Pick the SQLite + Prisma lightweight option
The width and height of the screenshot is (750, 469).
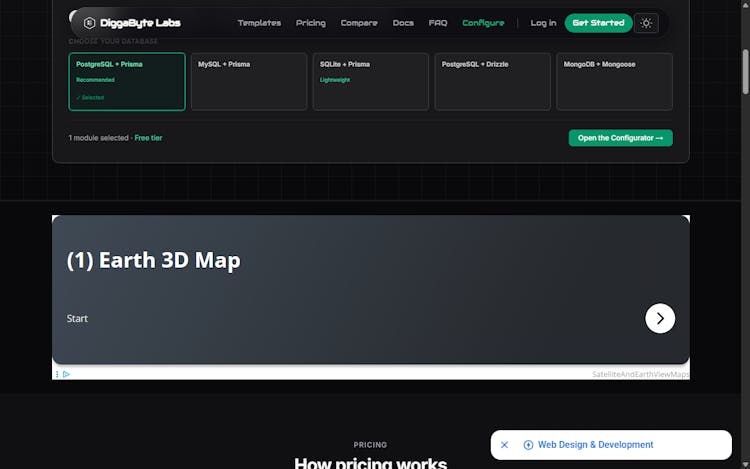click(x=371, y=81)
